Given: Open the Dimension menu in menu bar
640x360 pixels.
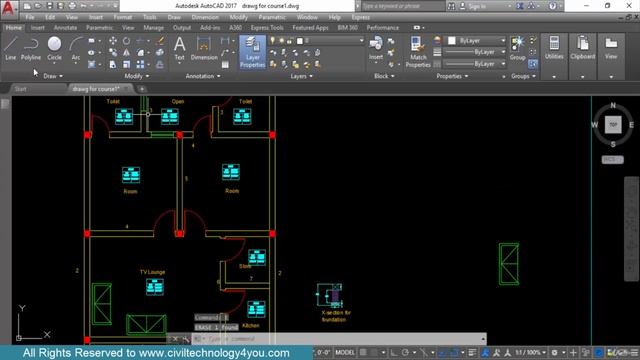Looking at the screenshot, I should tap(205, 17).
